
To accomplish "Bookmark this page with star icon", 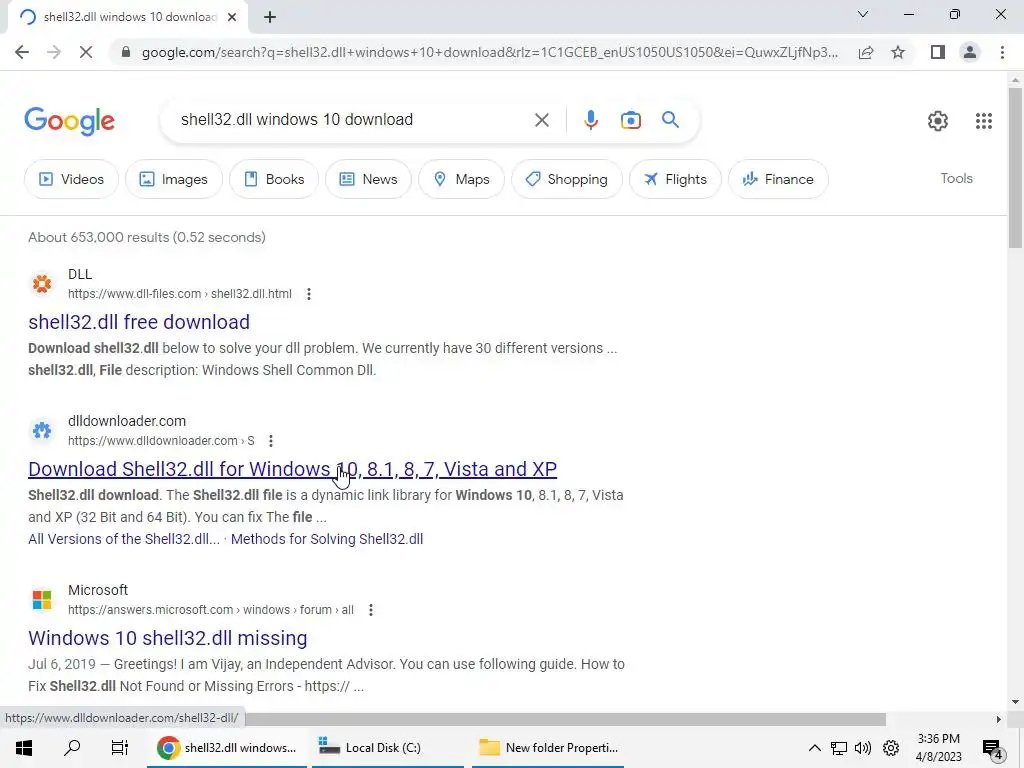I will [898, 52].
